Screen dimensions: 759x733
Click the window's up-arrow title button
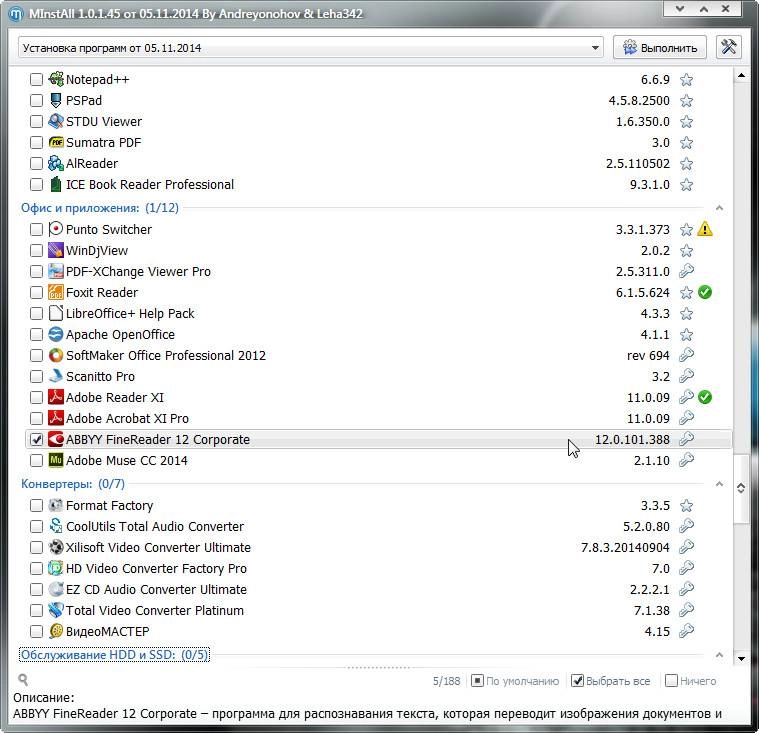coord(703,8)
